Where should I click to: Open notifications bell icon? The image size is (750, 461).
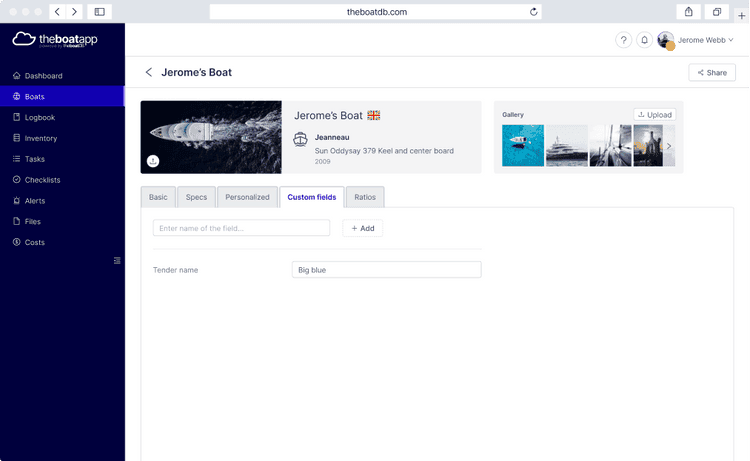tap(644, 40)
